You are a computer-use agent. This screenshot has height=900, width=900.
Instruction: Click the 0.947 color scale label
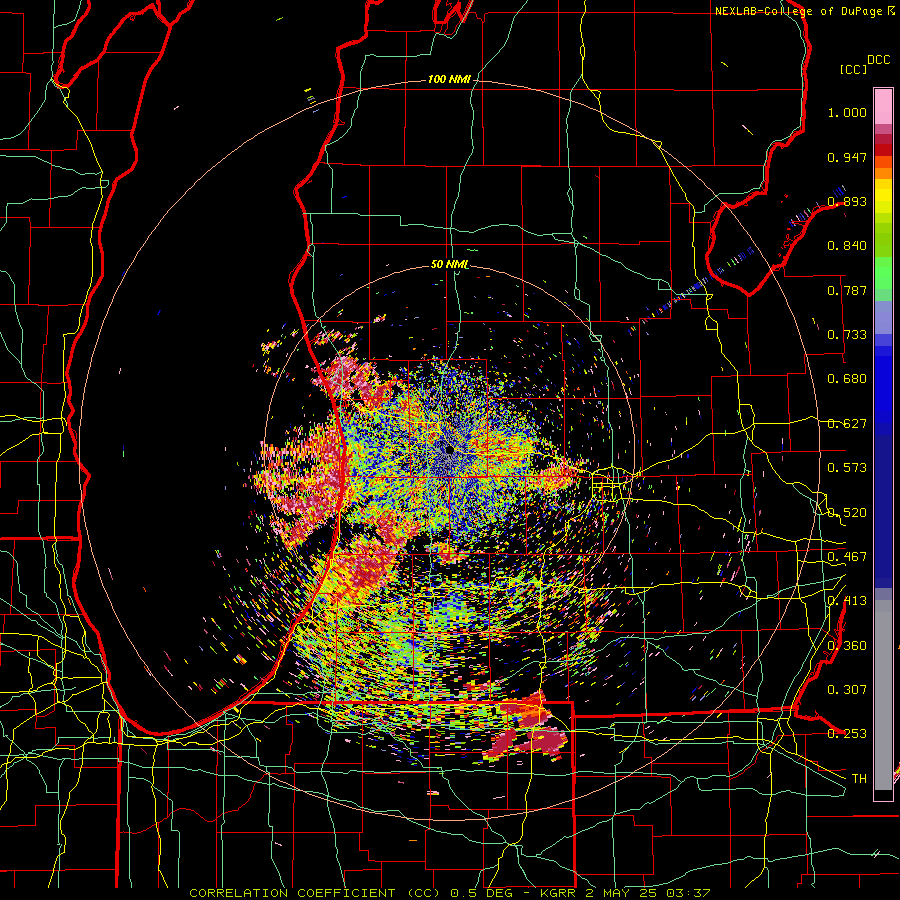[x=847, y=157]
